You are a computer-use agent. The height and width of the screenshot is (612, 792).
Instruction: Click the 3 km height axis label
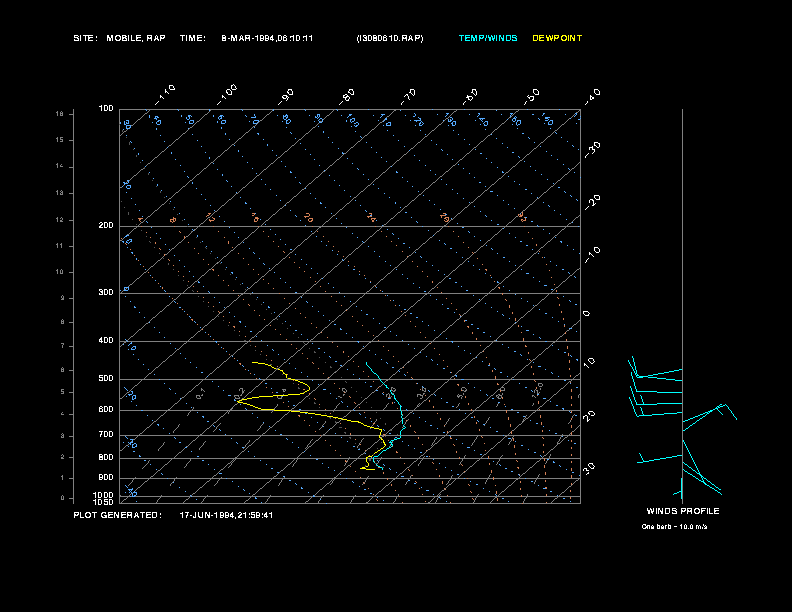coord(63,436)
